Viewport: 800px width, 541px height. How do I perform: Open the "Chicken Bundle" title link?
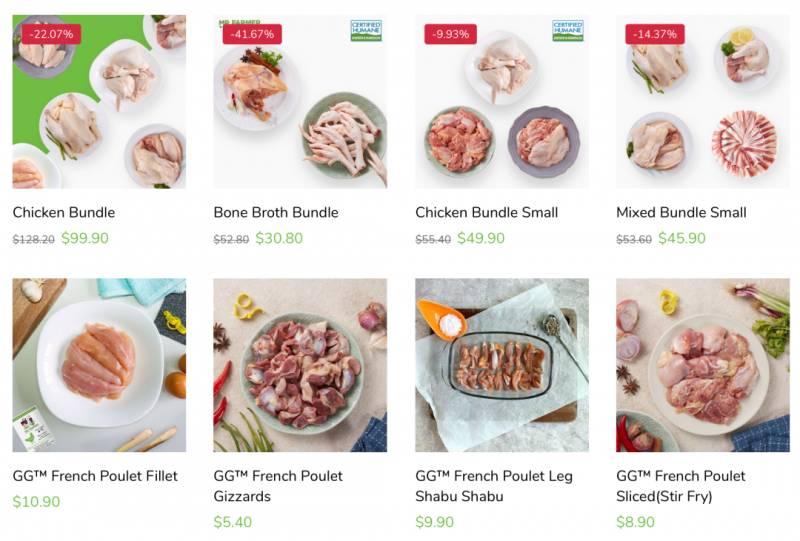click(x=64, y=212)
